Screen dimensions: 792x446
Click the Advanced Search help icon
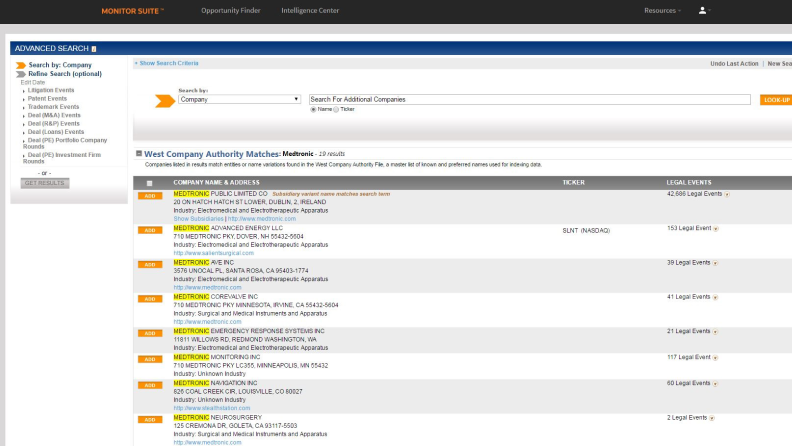(94, 49)
